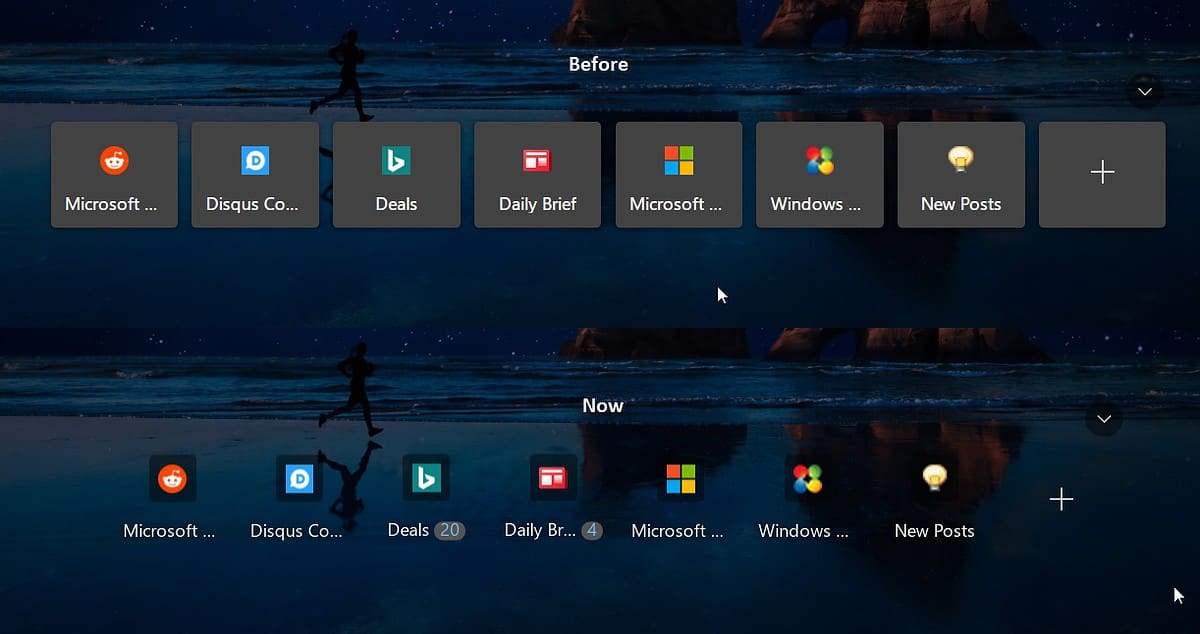Add a new shortcut via the Now row plus
Screen dimensions: 1200x634
pyautogui.click(x=1061, y=498)
